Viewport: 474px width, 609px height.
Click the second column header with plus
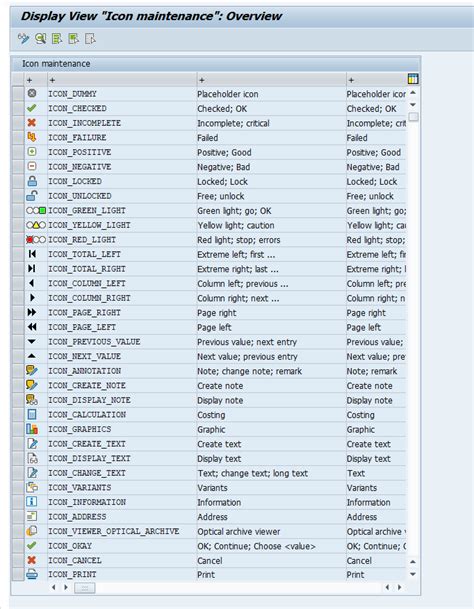pos(122,80)
